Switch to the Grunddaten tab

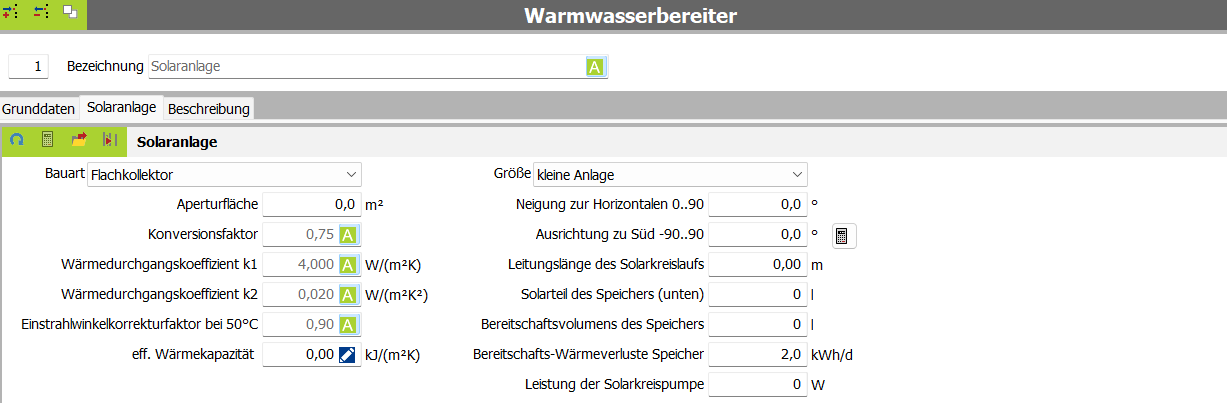tap(39, 108)
